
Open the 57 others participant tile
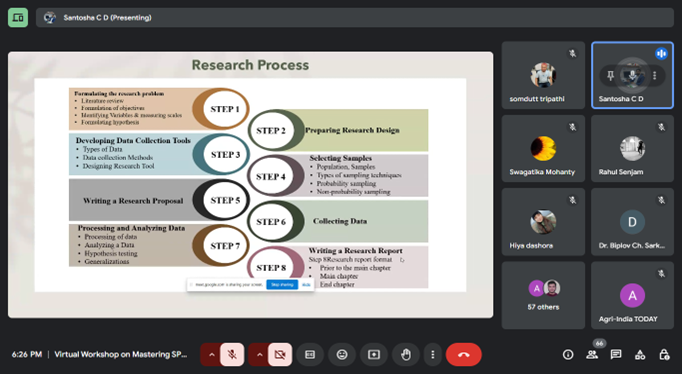pyautogui.click(x=543, y=295)
